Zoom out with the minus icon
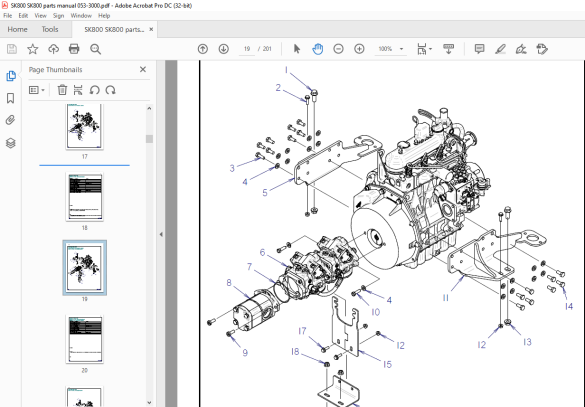Image resolution: width=585 pixels, height=407 pixels. [x=338, y=49]
